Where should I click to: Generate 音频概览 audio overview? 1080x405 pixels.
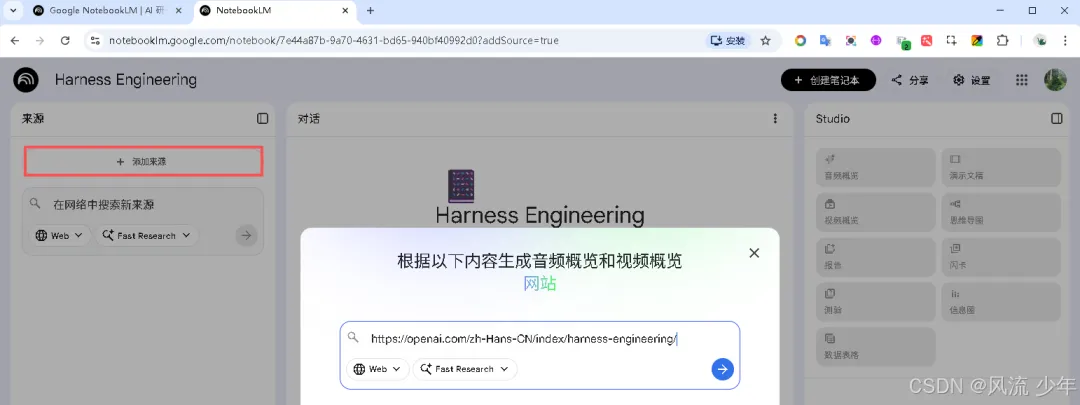point(875,167)
